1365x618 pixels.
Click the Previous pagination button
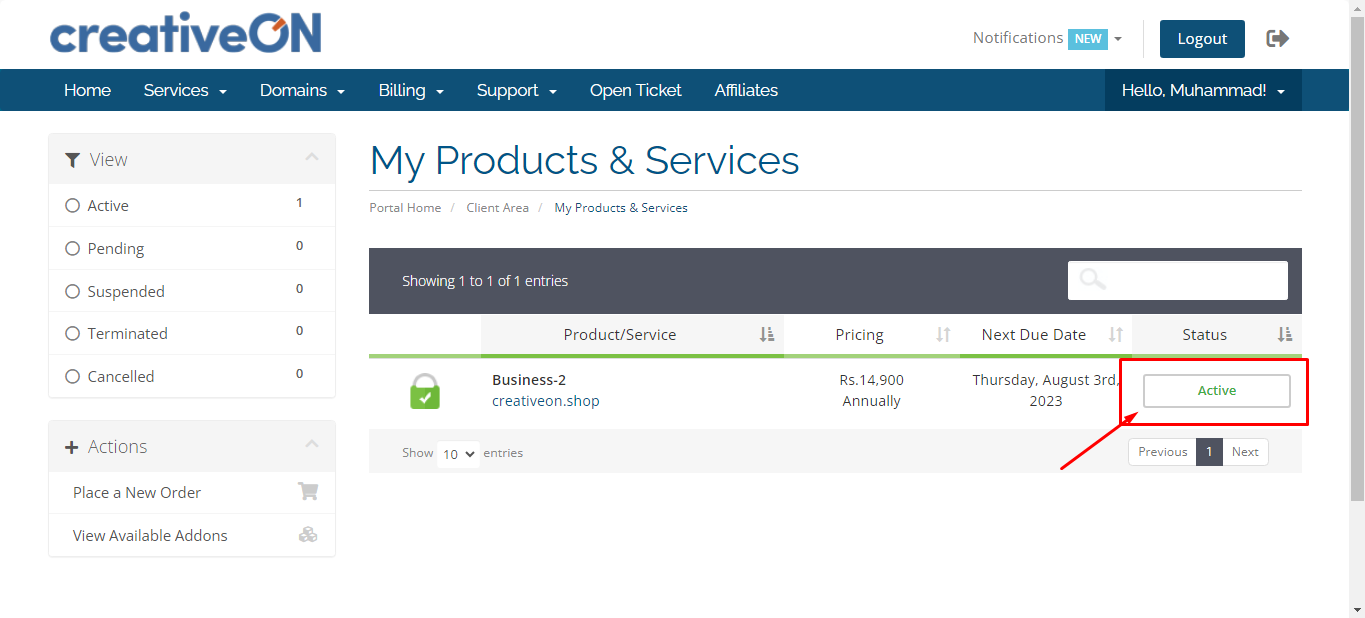[1162, 452]
